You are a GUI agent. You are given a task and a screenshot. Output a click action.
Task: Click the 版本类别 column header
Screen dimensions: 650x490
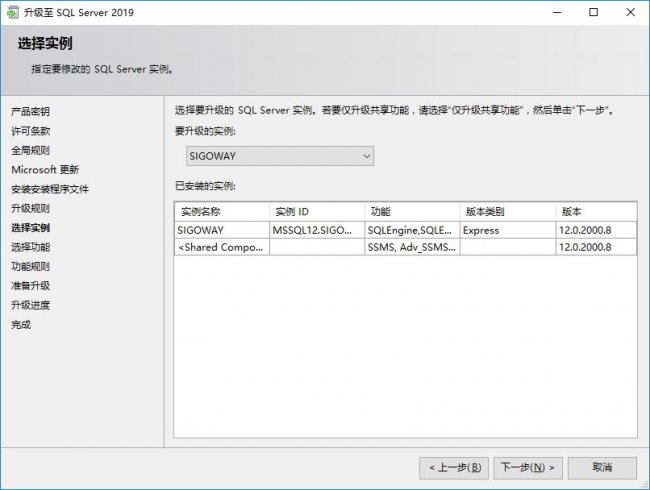508,212
